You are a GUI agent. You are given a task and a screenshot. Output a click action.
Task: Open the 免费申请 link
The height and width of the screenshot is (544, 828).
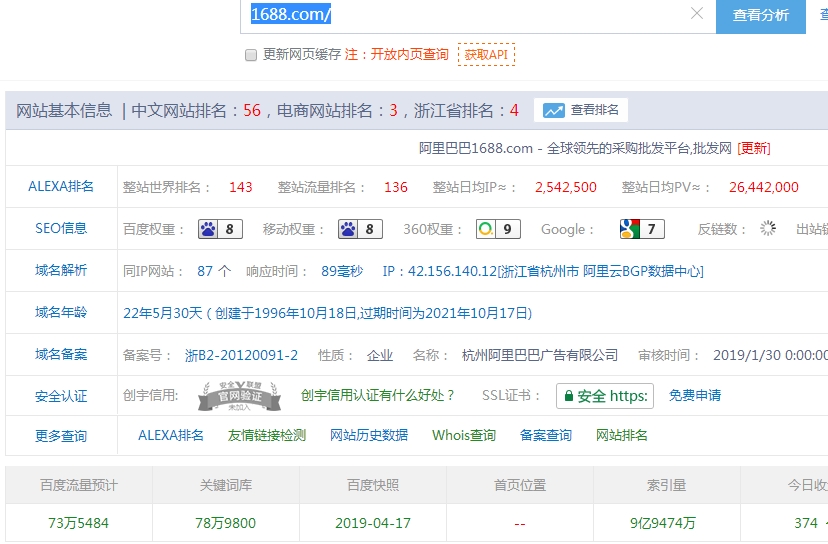click(695, 396)
